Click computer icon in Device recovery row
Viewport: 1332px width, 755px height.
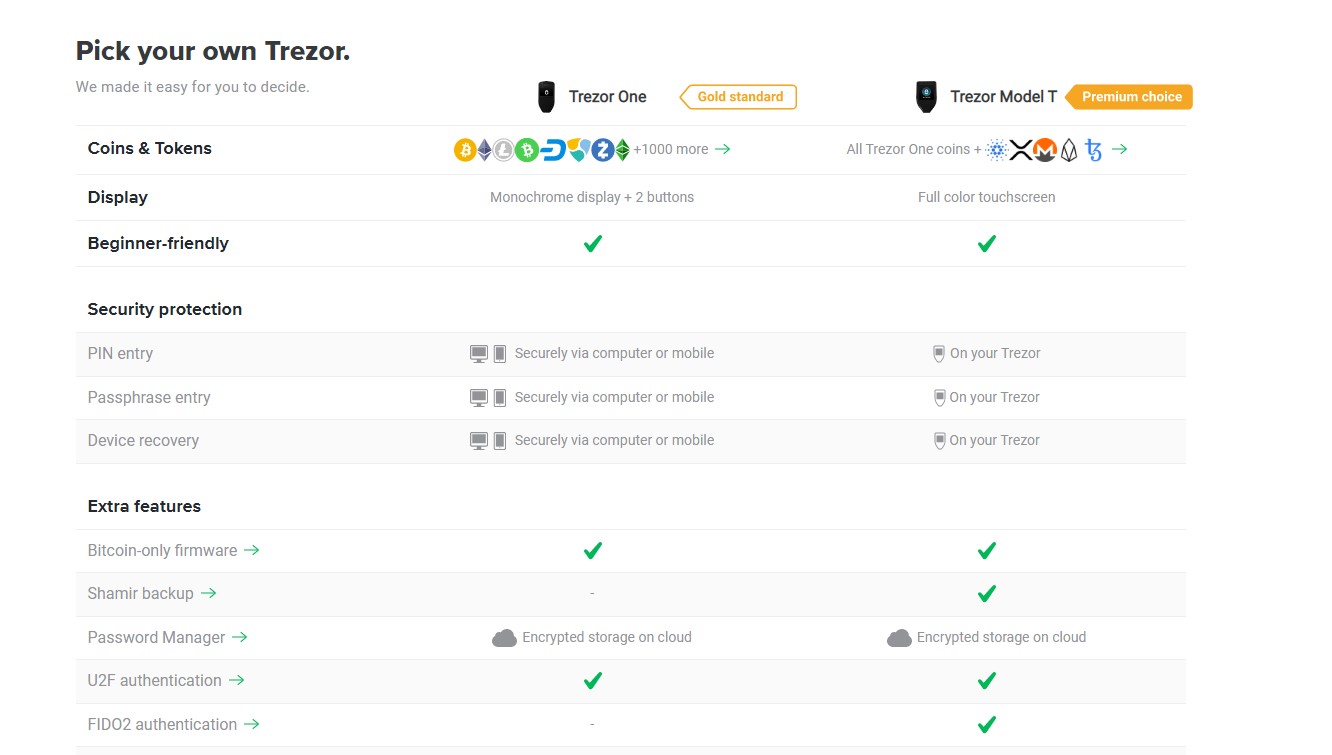(479, 440)
